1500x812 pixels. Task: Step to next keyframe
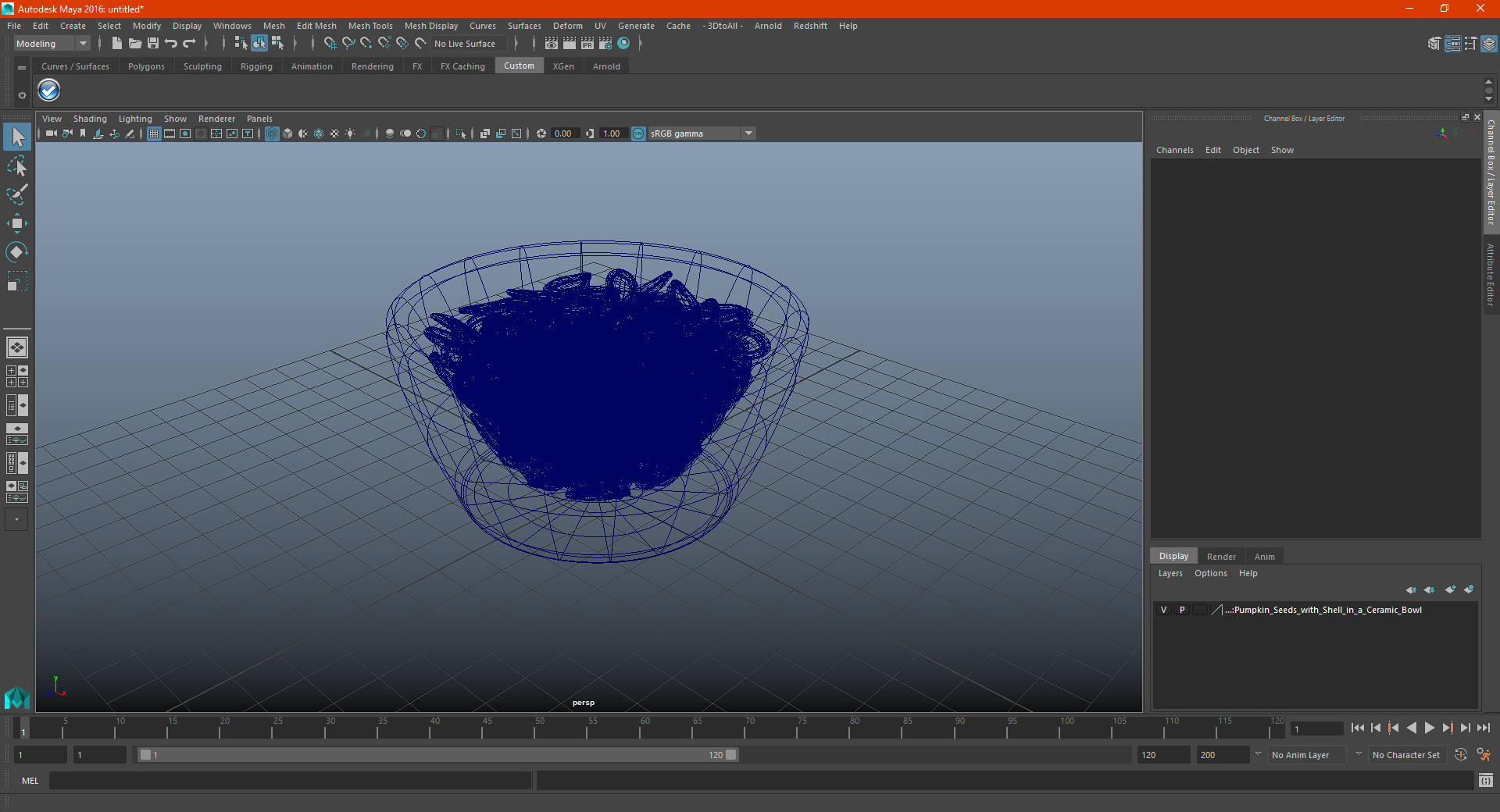click(x=1448, y=728)
